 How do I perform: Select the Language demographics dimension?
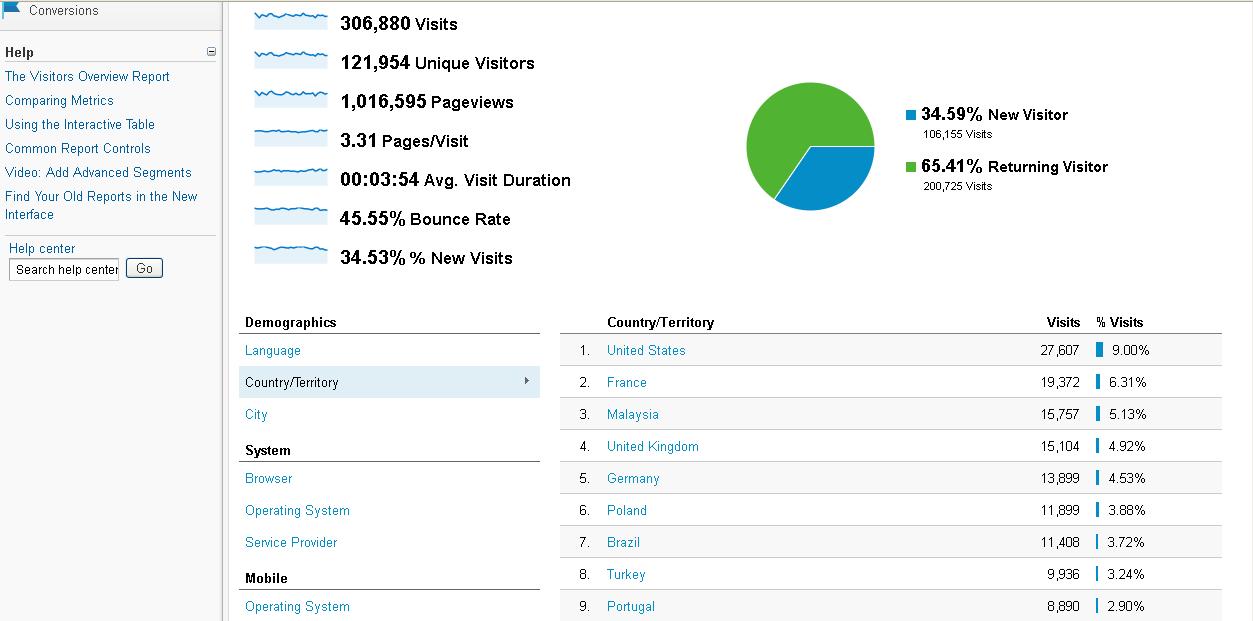click(273, 351)
